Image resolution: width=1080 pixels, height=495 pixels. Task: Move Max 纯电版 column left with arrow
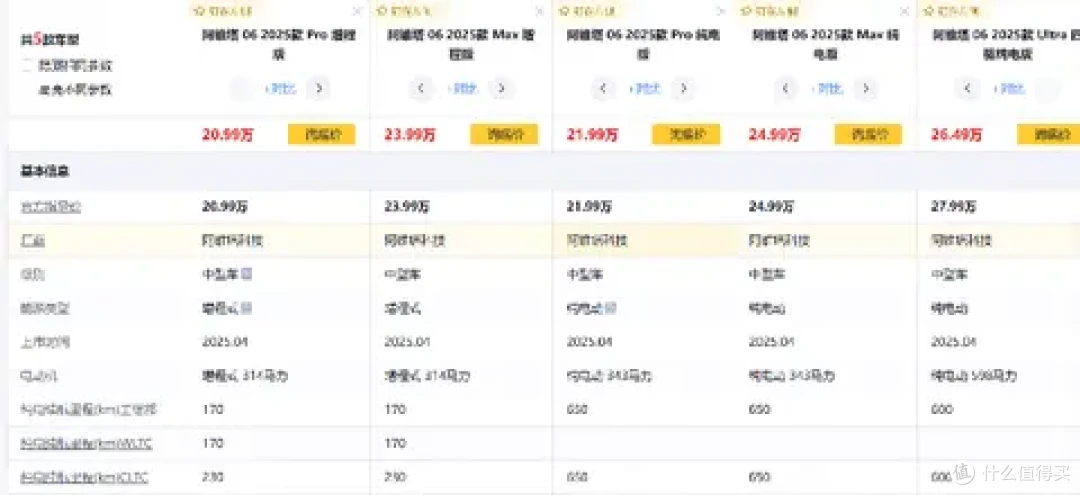coord(786,89)
